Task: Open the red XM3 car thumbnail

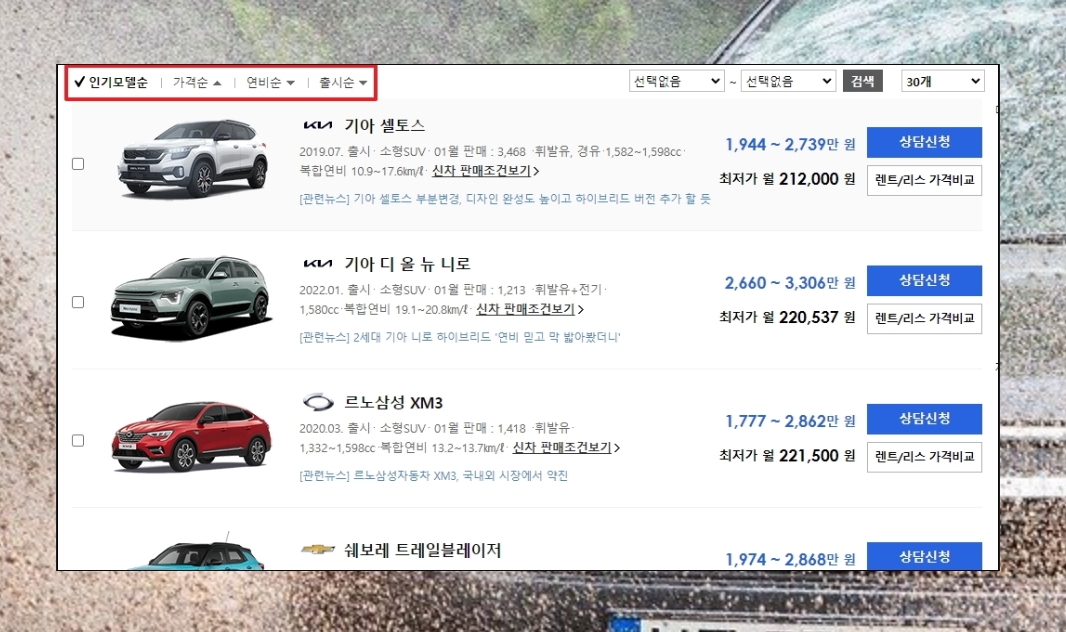Action: click(192, 436)
